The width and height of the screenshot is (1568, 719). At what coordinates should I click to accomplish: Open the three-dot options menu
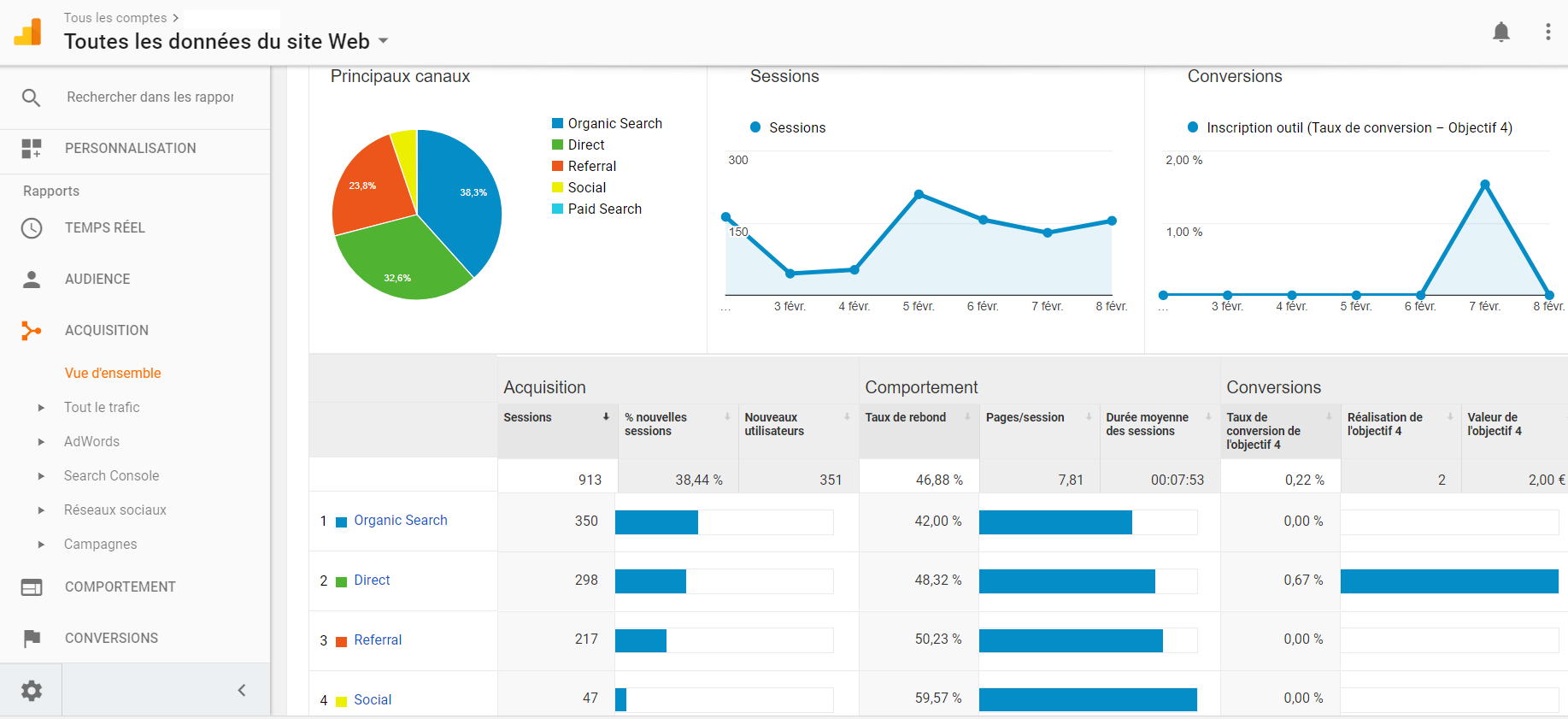(1547, 32)
